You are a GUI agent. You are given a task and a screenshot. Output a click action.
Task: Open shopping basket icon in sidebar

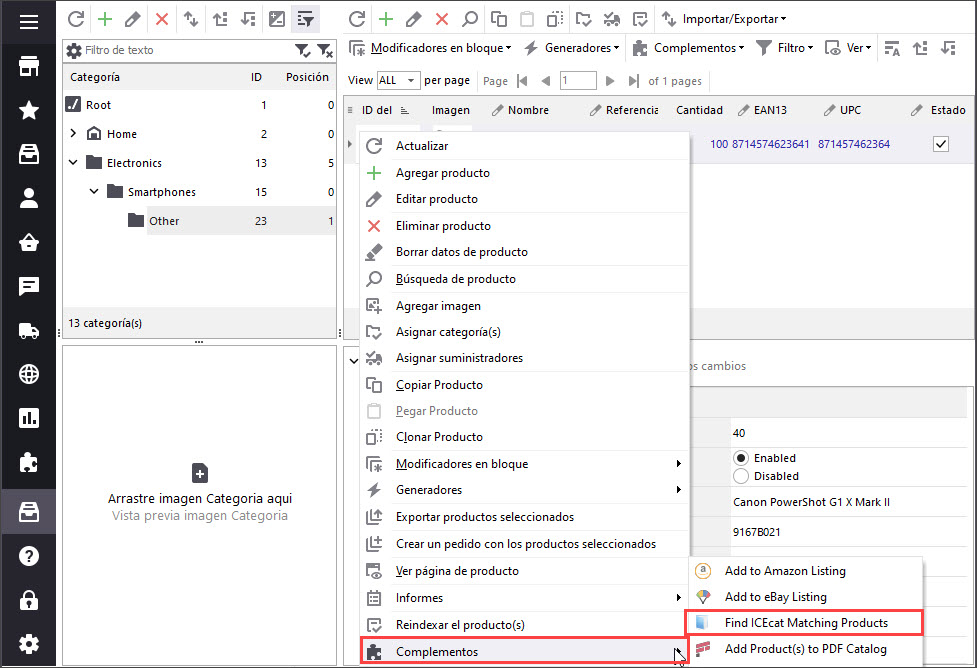click(29, 242)
